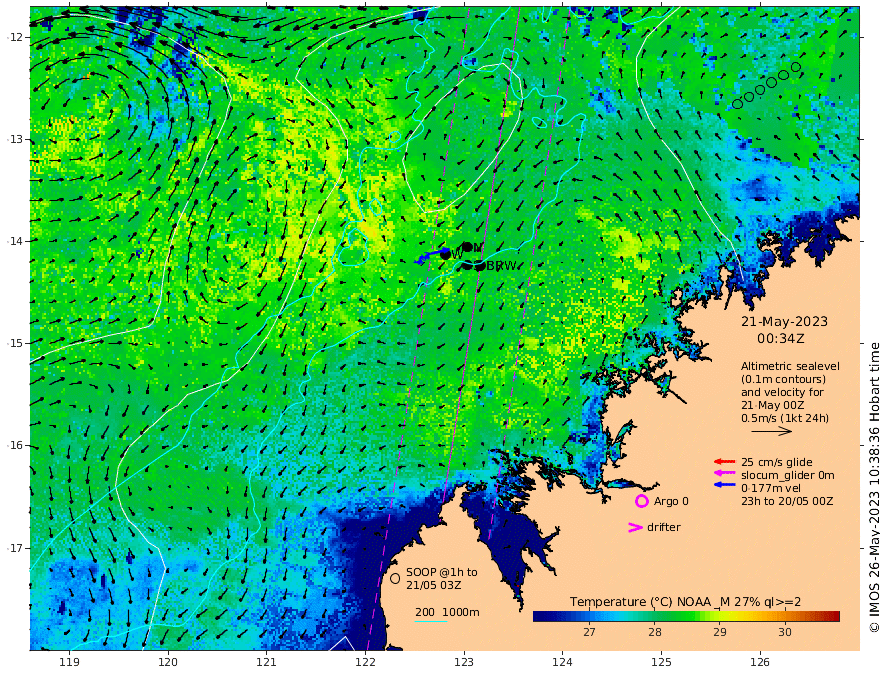Click the magenta slocum_glider legend arrow
This screenshot has height=680, width=880.
pos(724,474)
